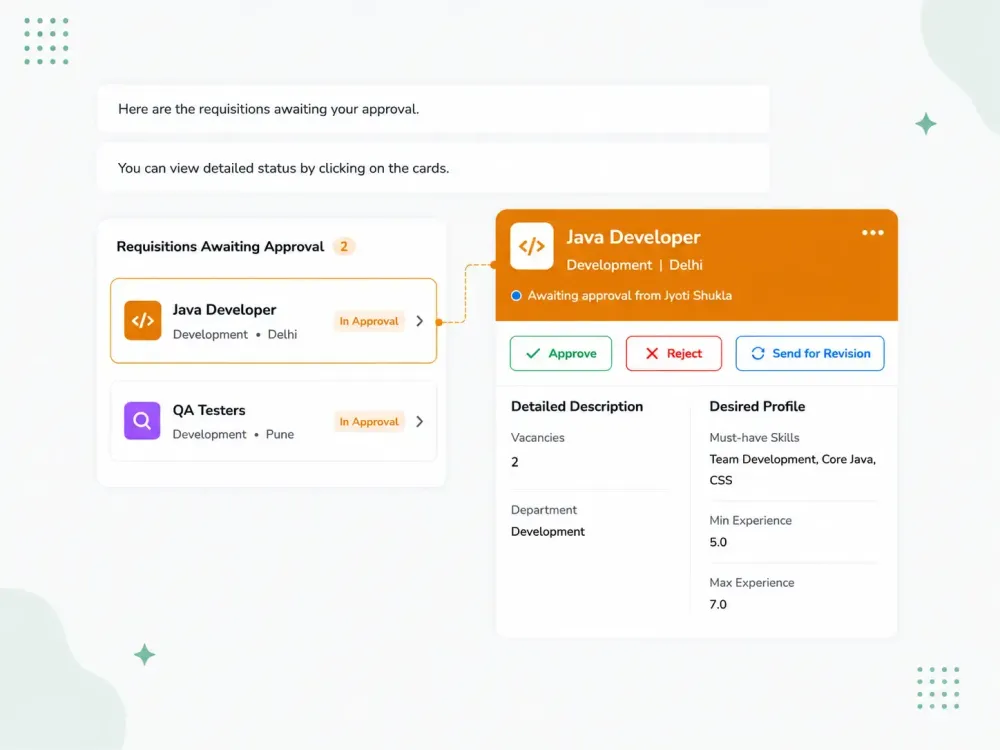Image resolution: width=1000 pixels, height=750 pixels.
Task: Click message 'Here are the requisitions awaiting your approval.'
Action: 268,109
